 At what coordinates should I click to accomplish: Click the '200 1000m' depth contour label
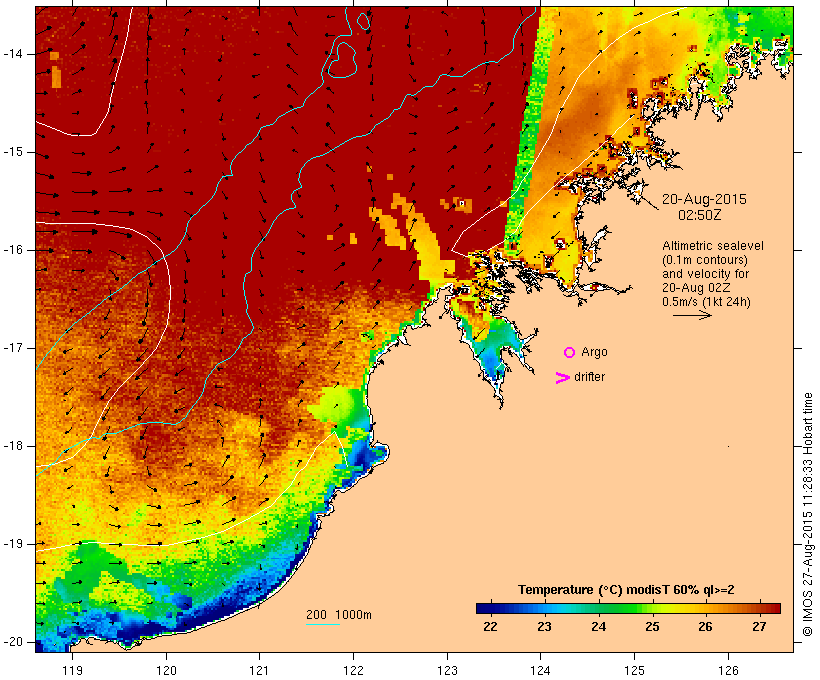(x=339, y=615)
